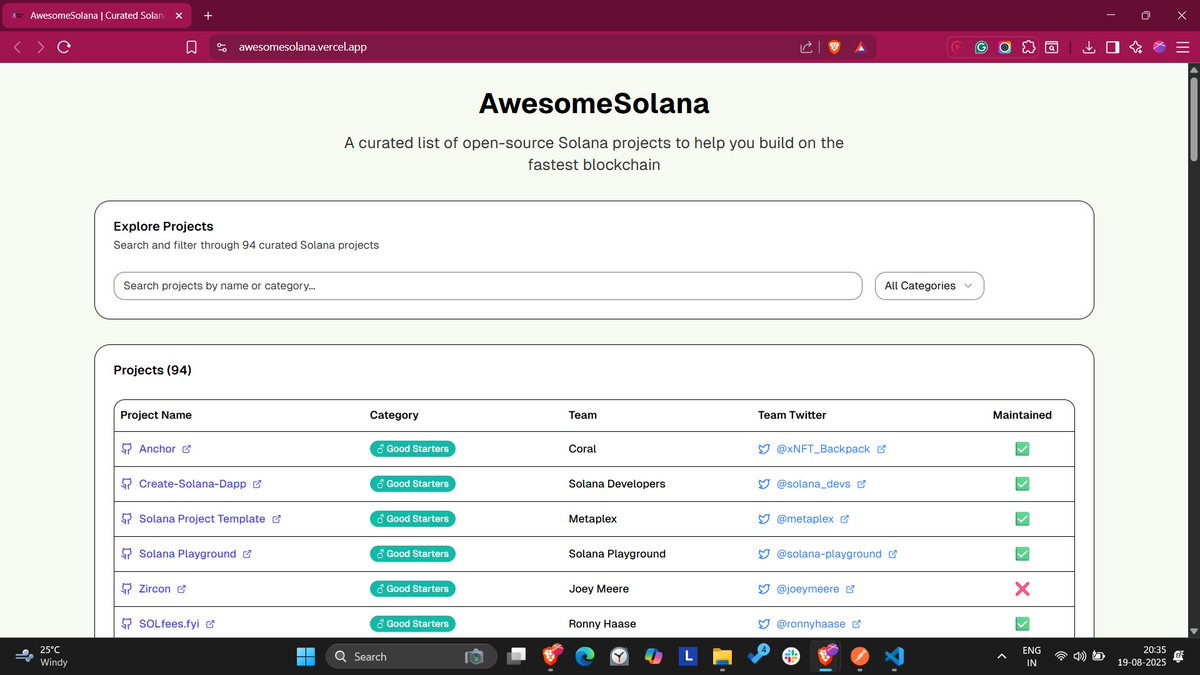Click the Joey Meere team cell
The height and width of the screenshot is (675, 1200).
tap(598, 589)
